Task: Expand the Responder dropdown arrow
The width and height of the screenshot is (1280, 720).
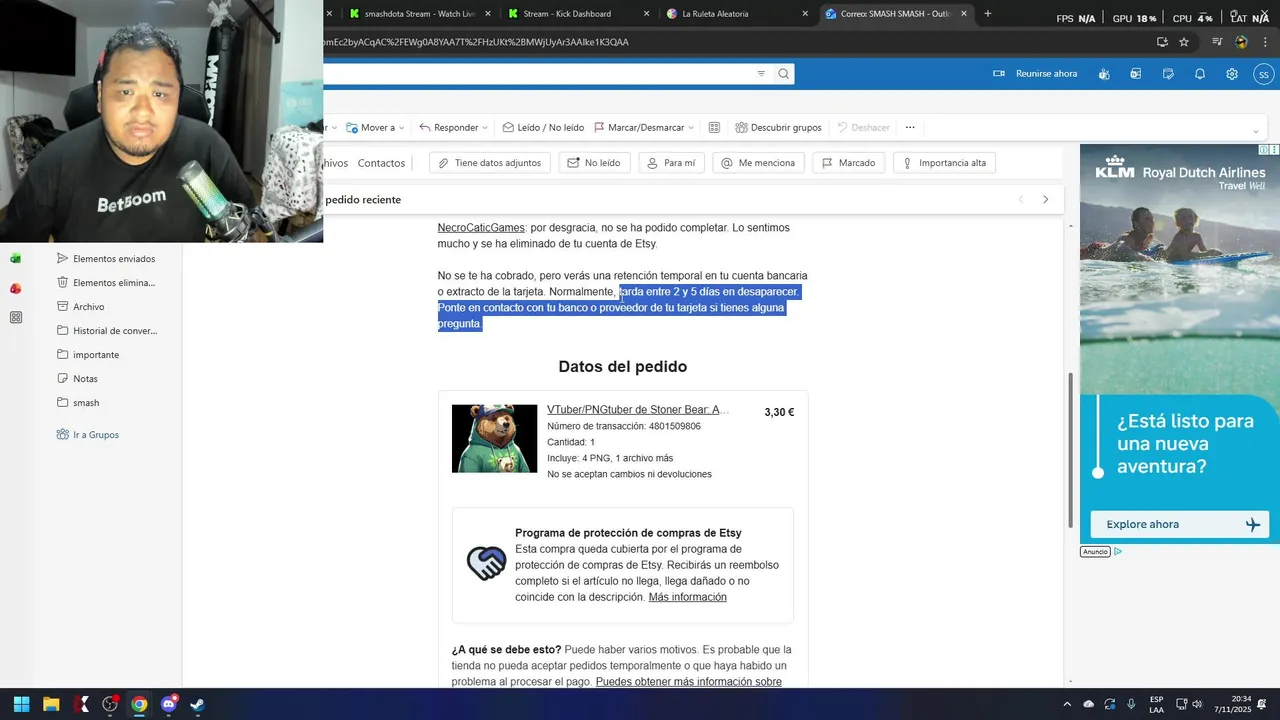Action: tap(485, 128)
